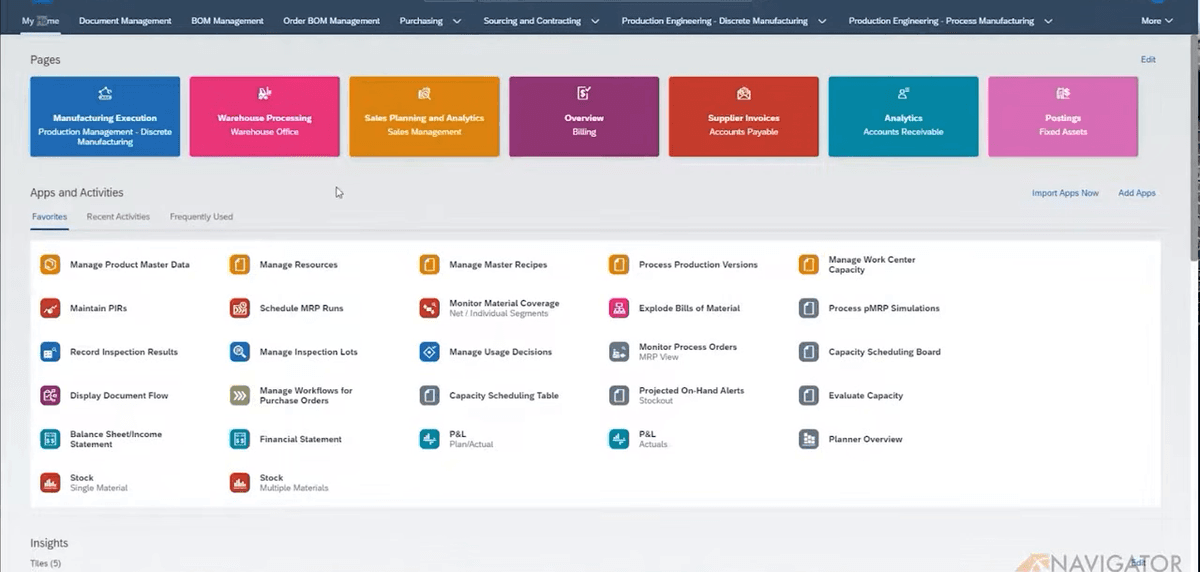Open P&L Plan/Actual app icon
This screenshot has width=1200, height=572.
coord(429,439)
